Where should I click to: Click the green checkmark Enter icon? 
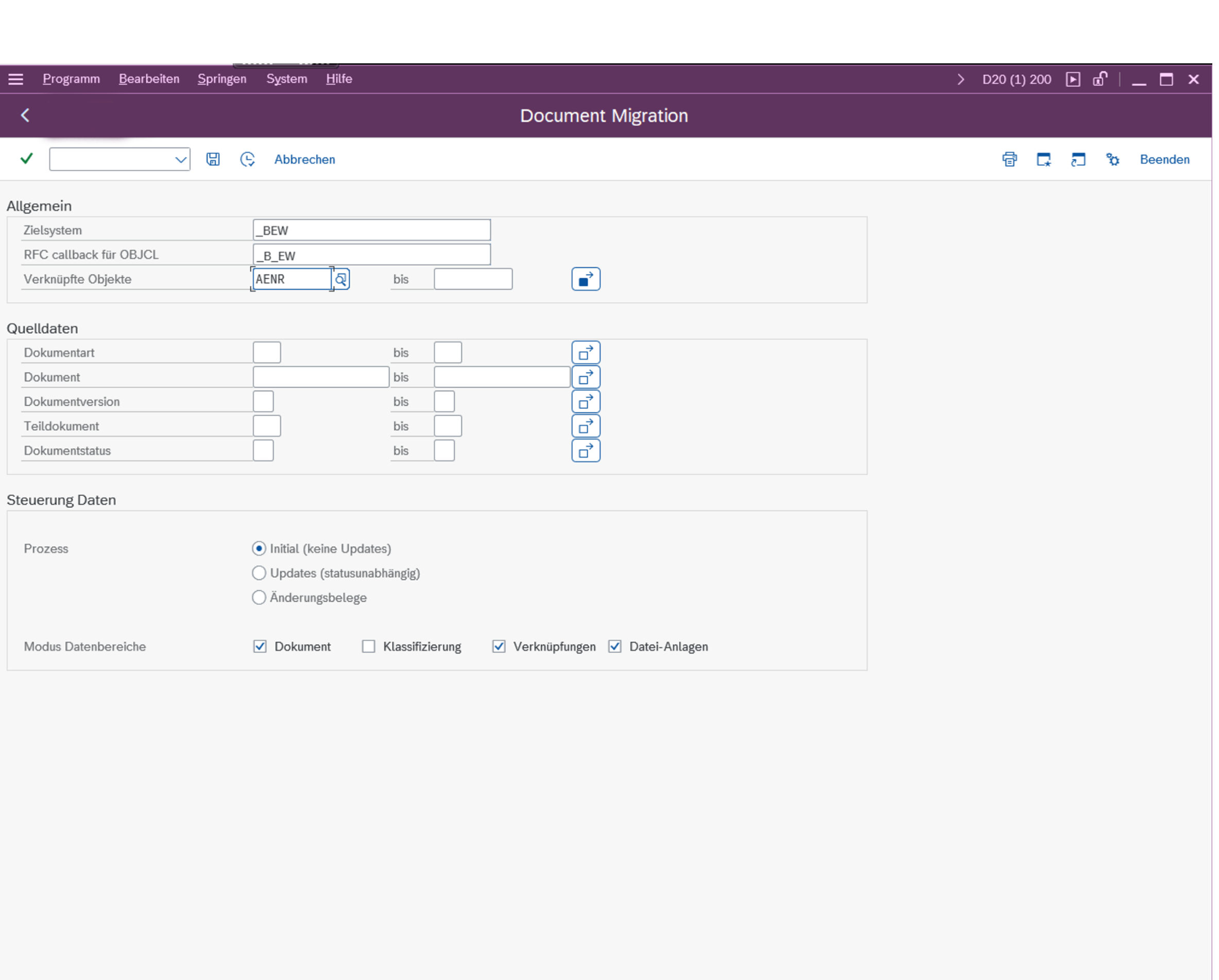[x=26, y=159]
